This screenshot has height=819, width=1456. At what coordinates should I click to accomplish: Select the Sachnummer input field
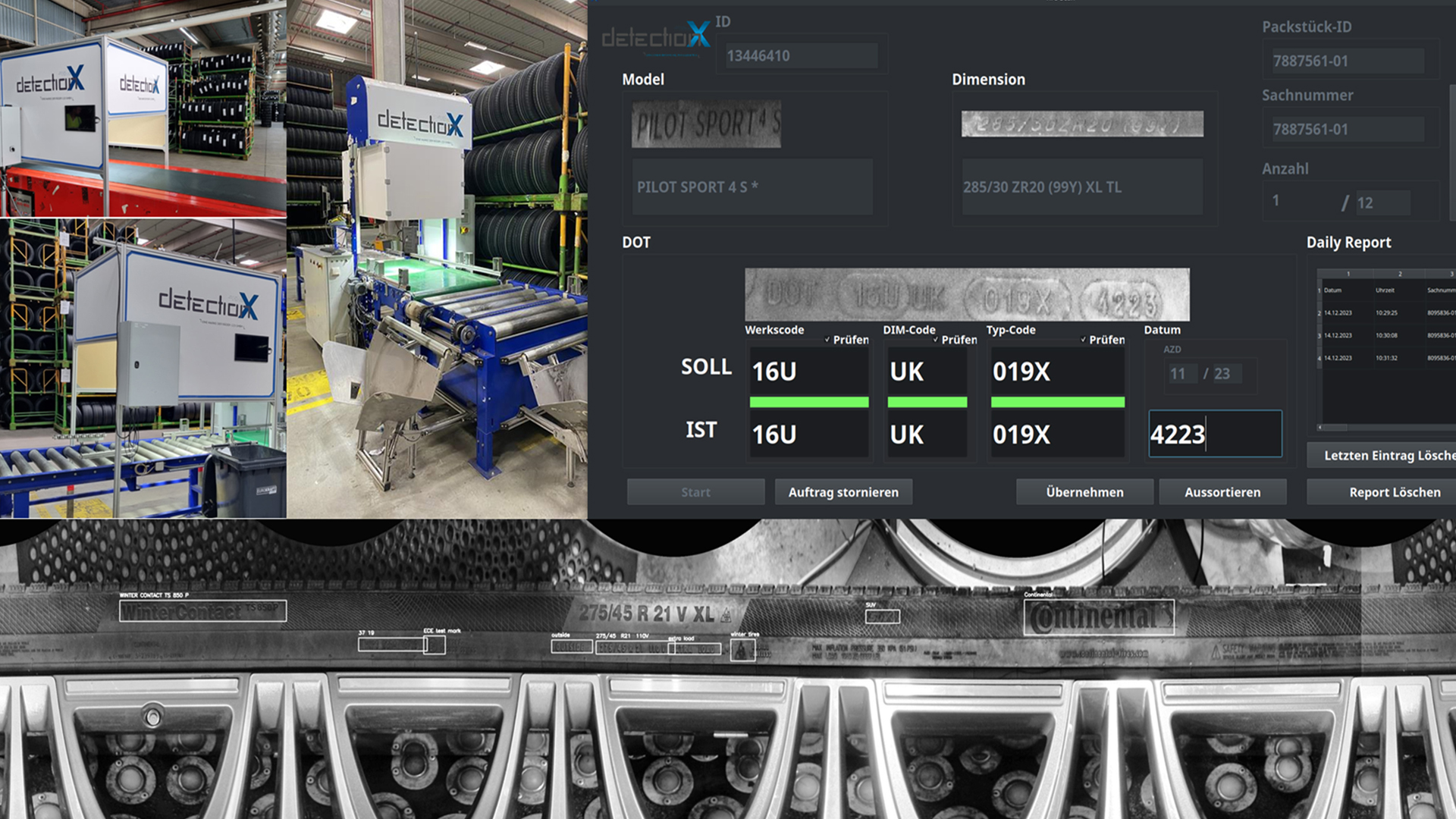tap(1348, 129)
